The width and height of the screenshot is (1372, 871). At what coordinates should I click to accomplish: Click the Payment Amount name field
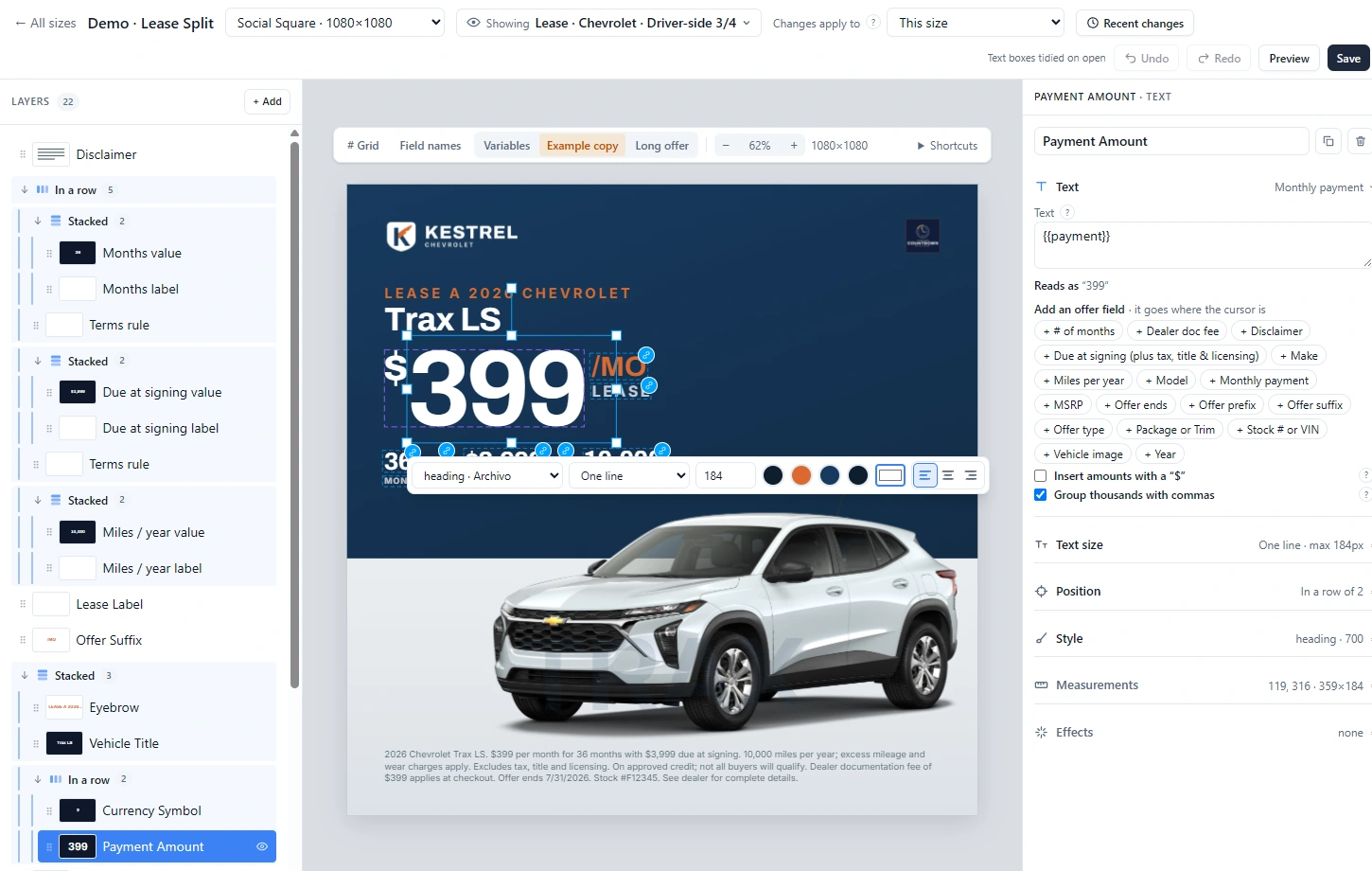coord(1171,141)
